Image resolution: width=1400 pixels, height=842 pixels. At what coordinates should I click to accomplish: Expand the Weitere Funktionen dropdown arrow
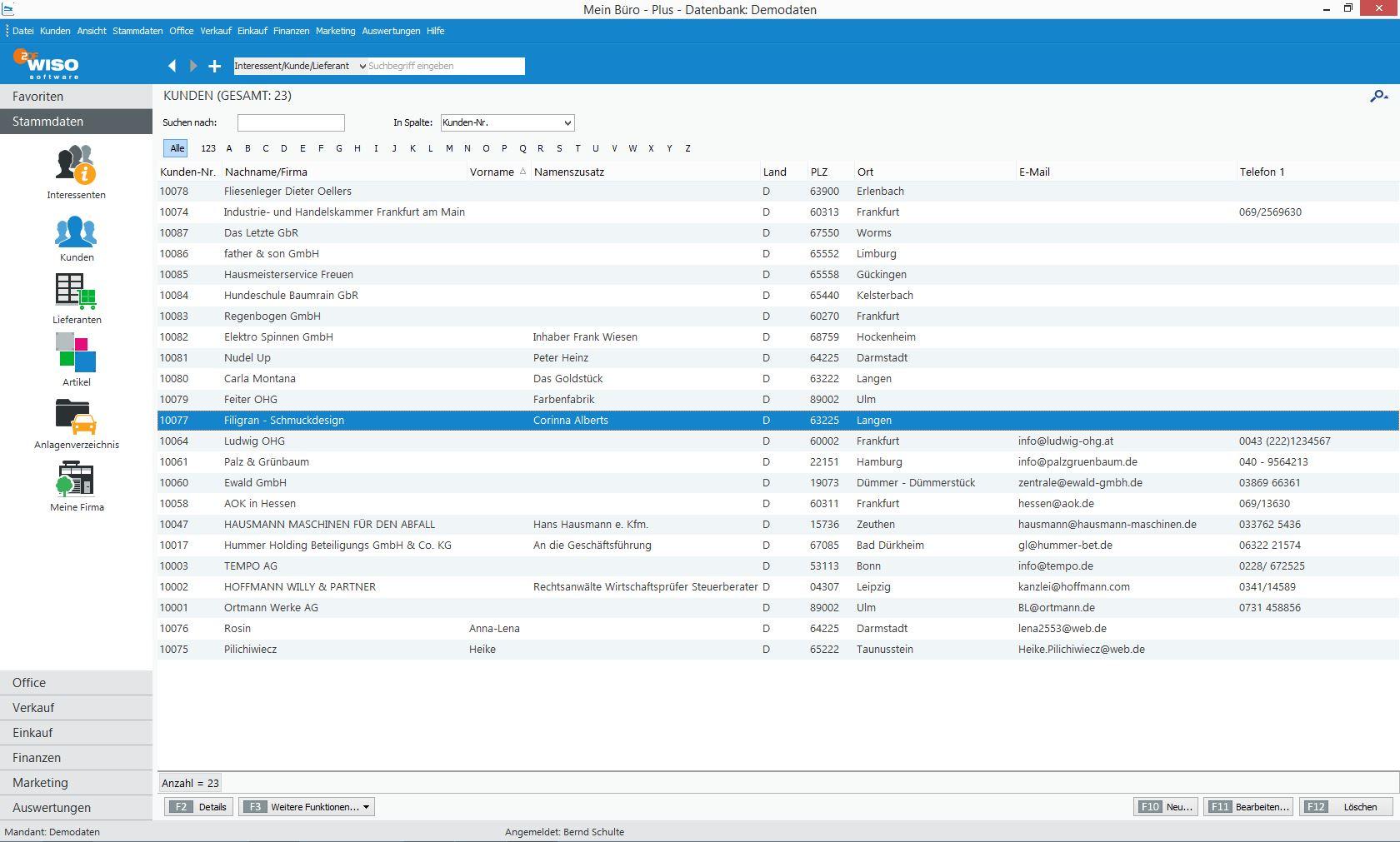[x=364, y=806]
